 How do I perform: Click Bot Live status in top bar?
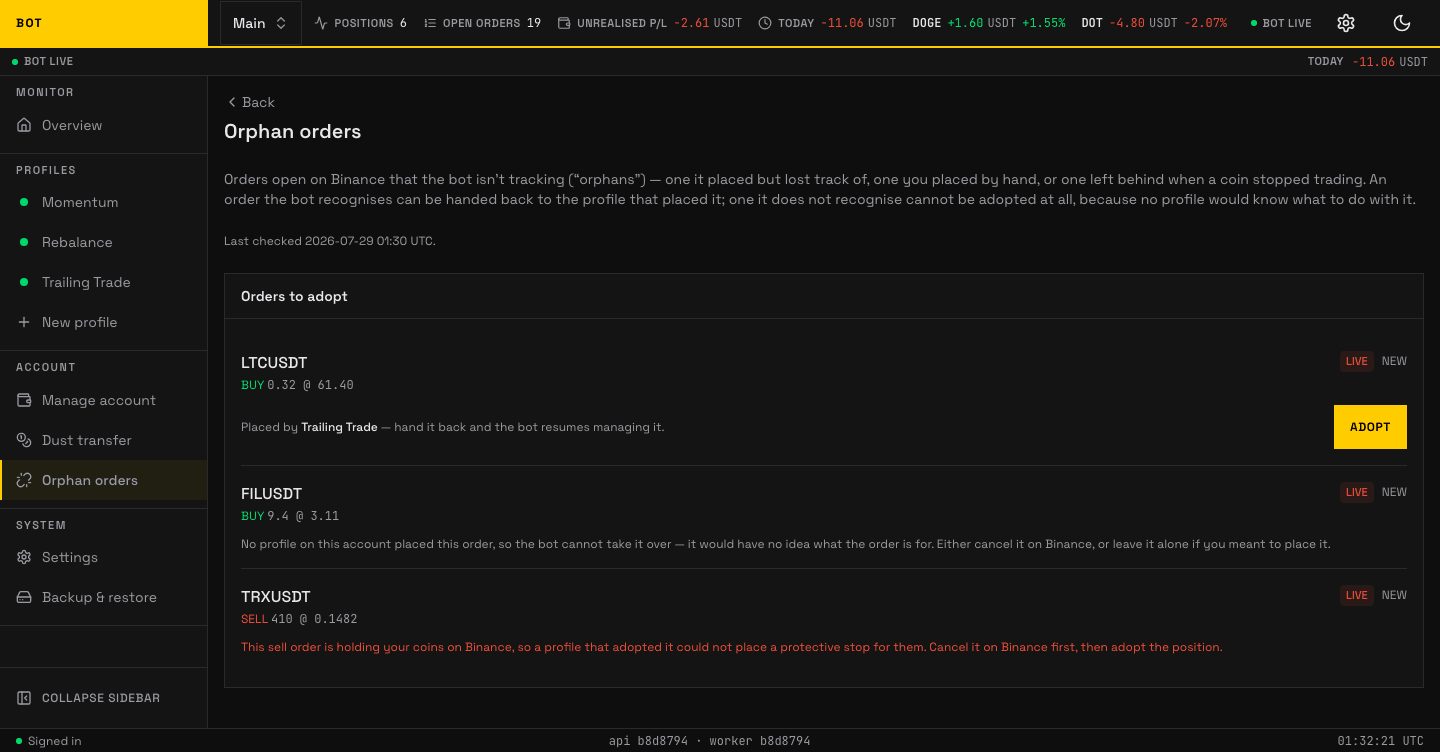coord(1281,23)
